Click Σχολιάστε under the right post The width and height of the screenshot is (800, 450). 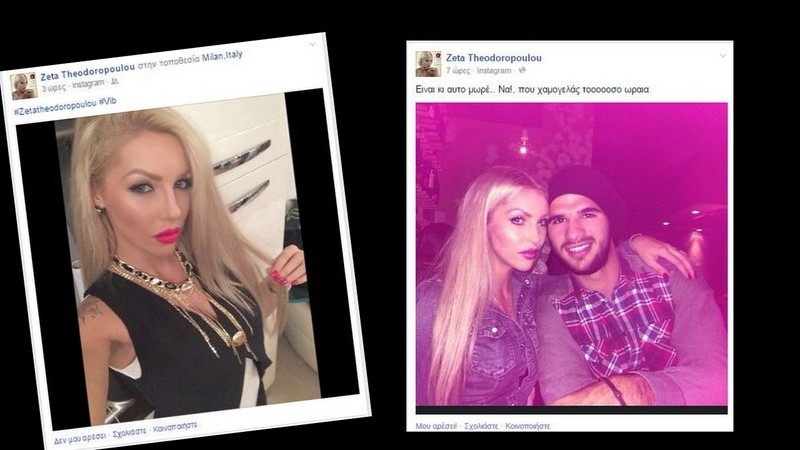pyautogui.click(x=481, y=426)
